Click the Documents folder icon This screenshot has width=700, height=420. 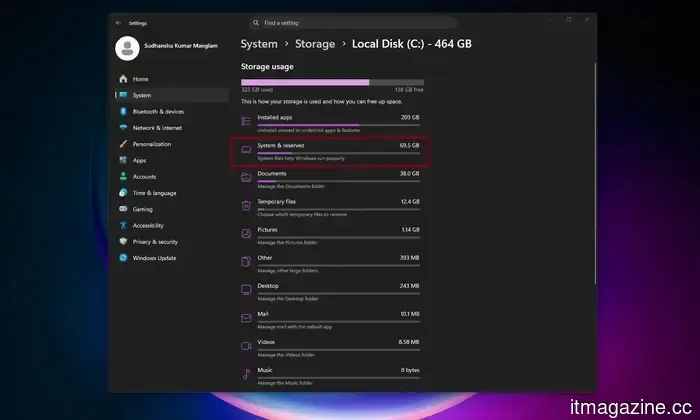[246, 178]
